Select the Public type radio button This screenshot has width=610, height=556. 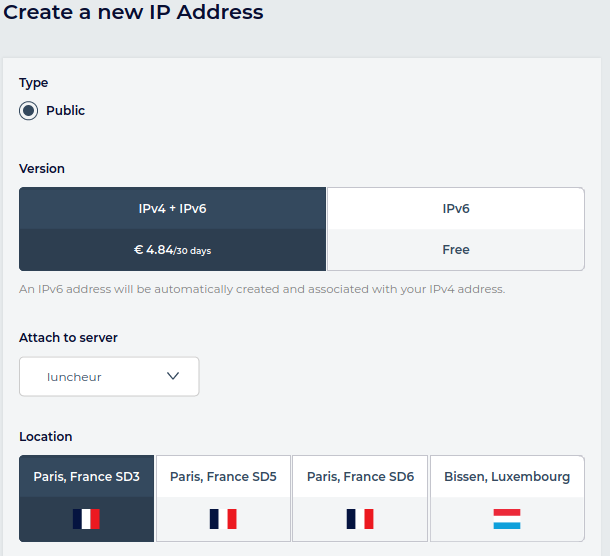click(29, 111)
